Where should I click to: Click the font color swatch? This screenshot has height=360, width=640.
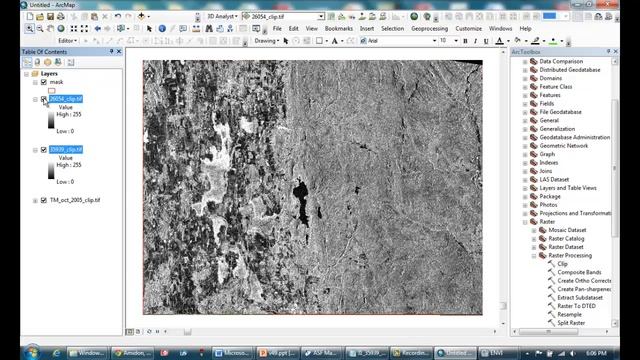(x=500, y=41)
